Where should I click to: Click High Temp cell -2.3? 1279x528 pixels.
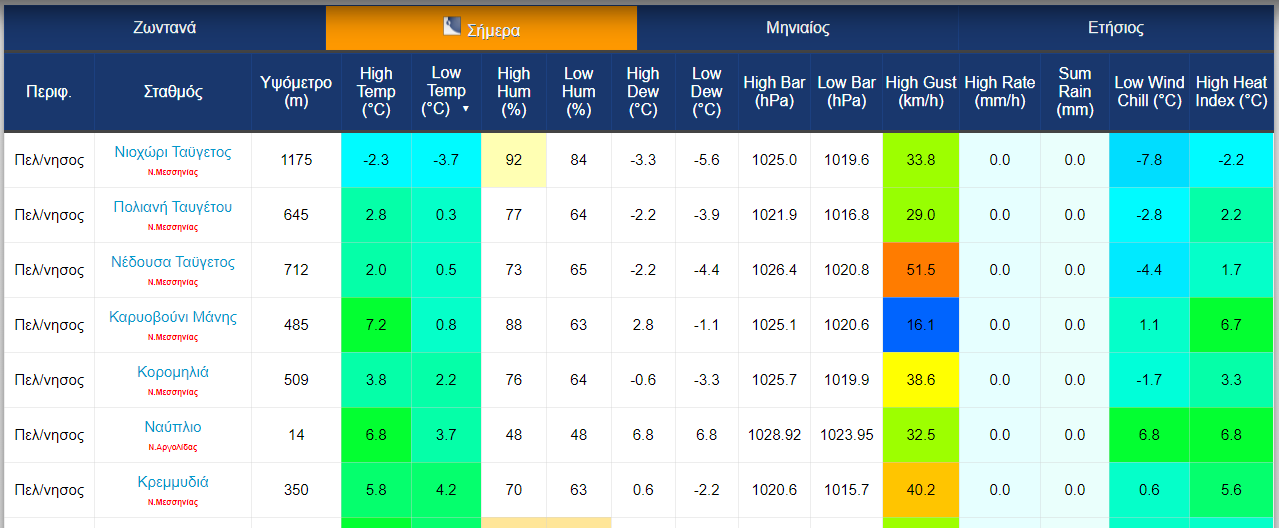(376, 160)
